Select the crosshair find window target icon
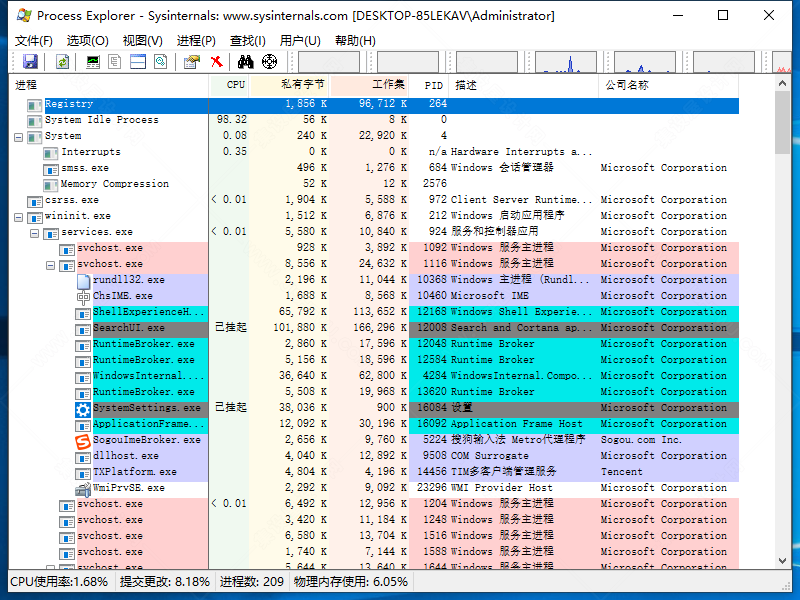The image size is (800, 600). tap(269, 62)
